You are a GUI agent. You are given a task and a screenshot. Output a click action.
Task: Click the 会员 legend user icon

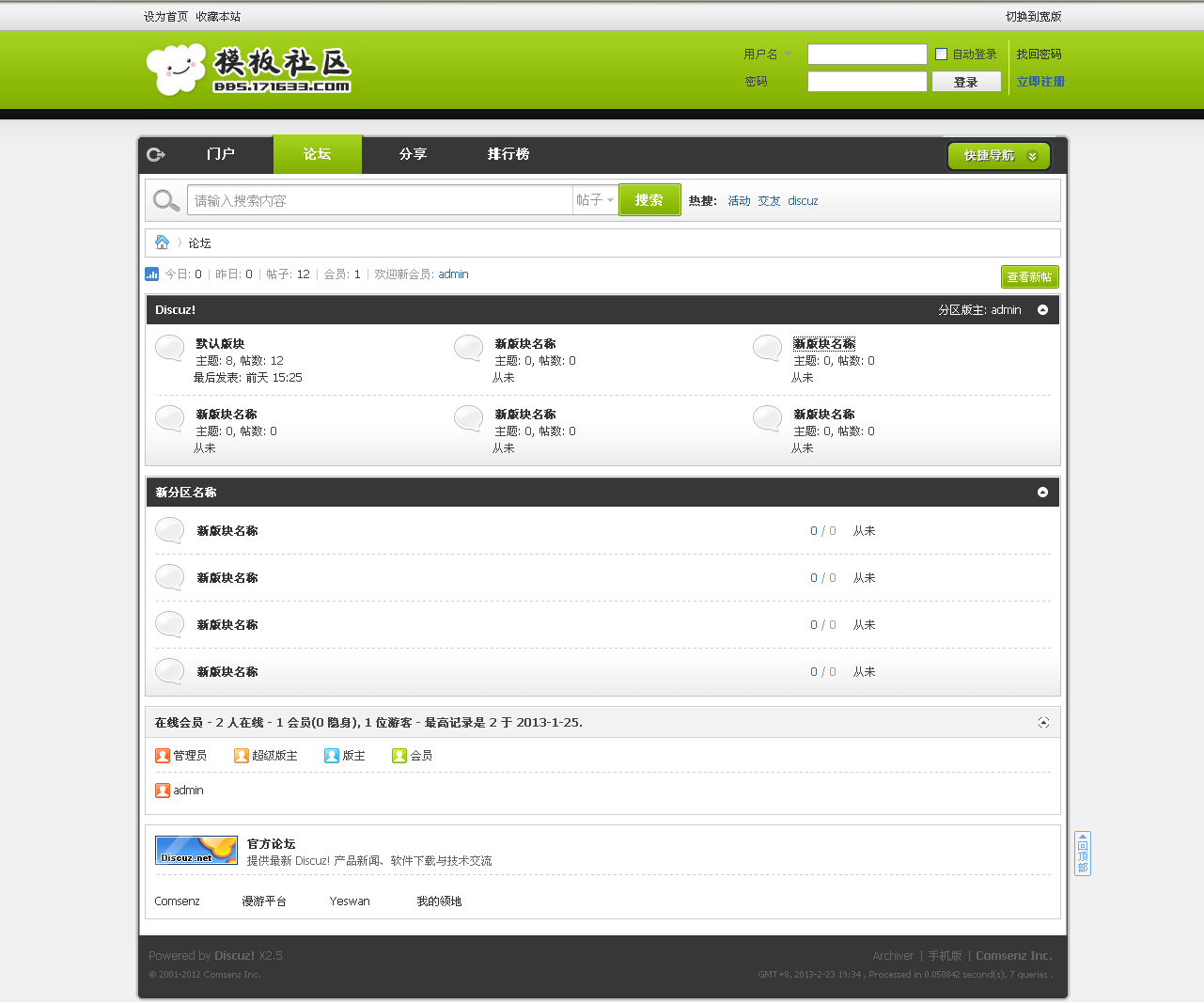coord(399,756)
